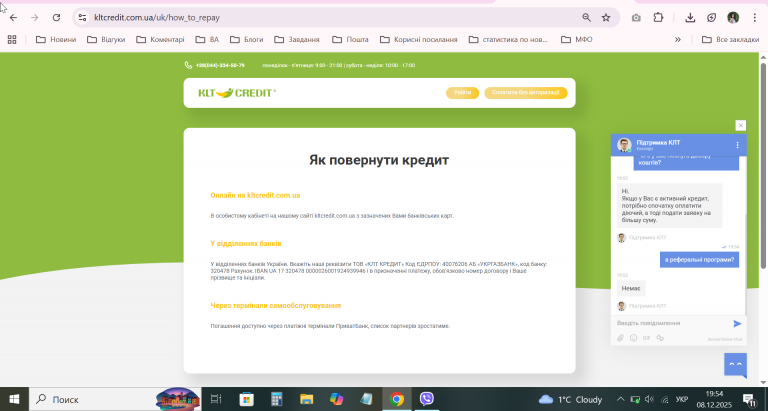768x411 pixels.
Task: Open the Блоги bookmarks folder
Action: [x=247, y=39]
